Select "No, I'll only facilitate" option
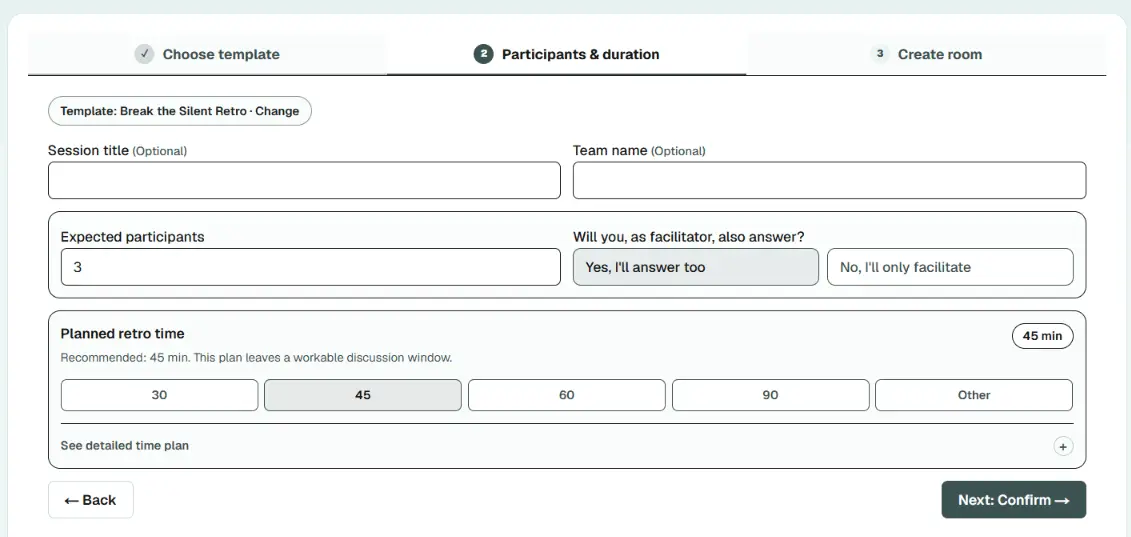The height and width of the screenshot is (537, 1131). pyautogui.click(x=950, y=267)
